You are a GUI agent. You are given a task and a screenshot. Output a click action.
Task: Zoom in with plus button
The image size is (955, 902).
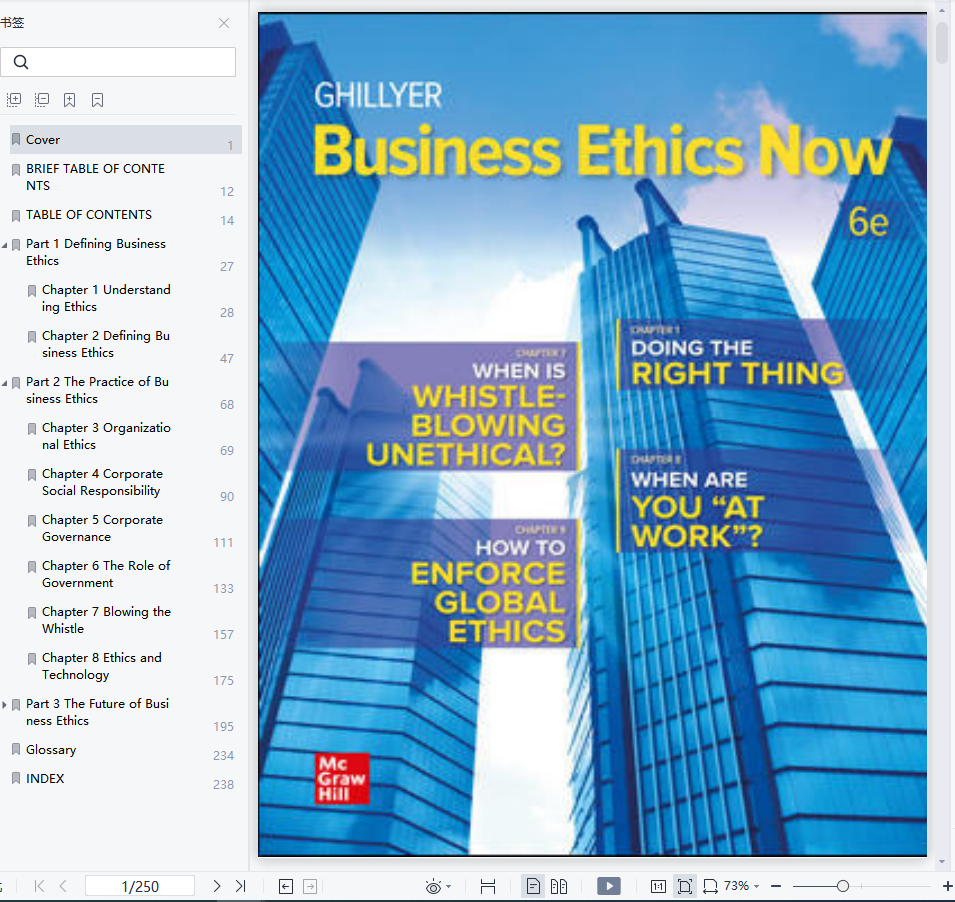(x=948, y=886)
